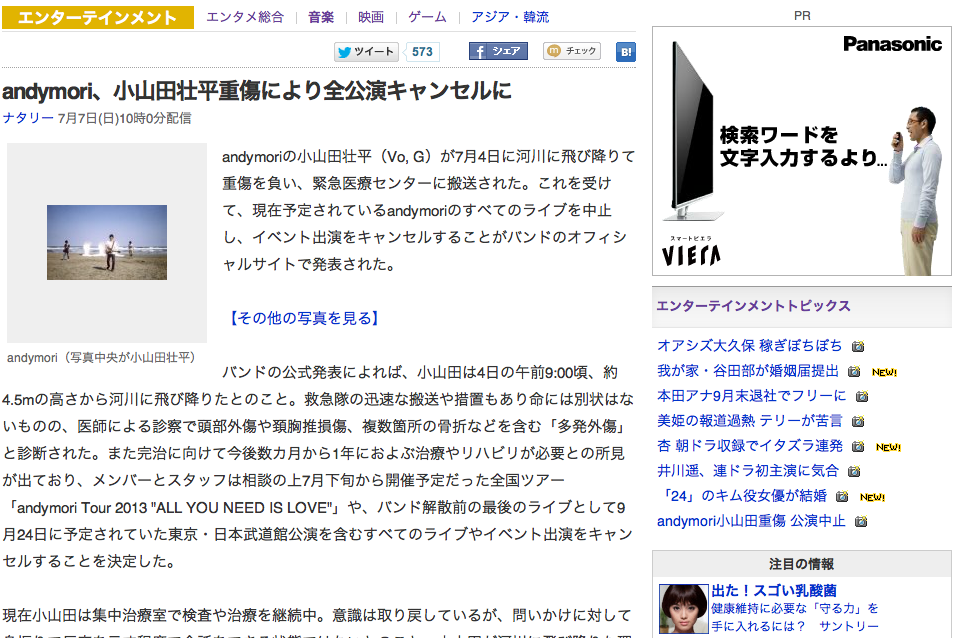Open the 出た！スゴい乳酸菌 ad headline

[774, 590]
